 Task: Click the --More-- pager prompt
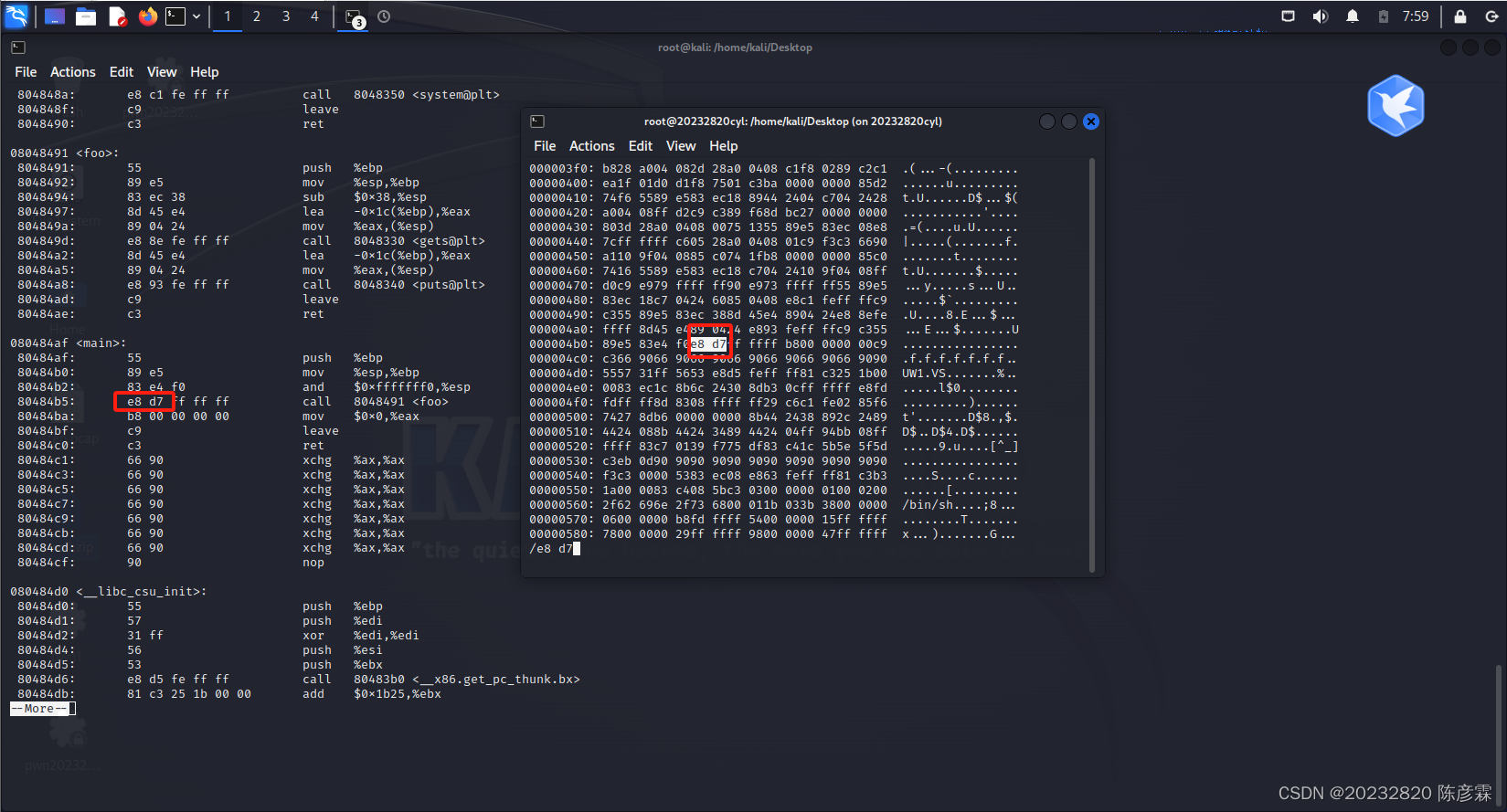coord(39,709)
